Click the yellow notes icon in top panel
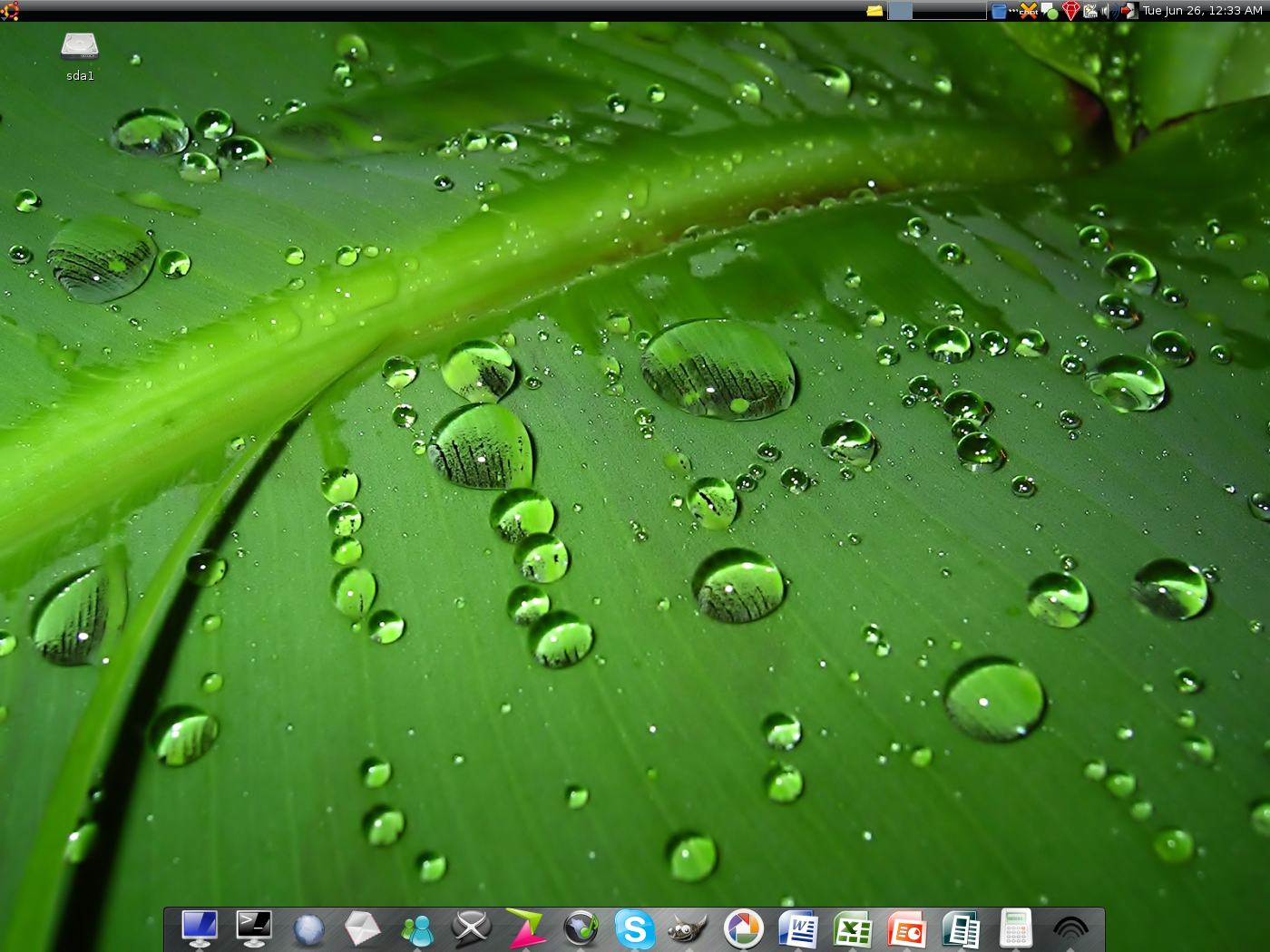This screenshot has height=952, width=1270. pyautogui.click(x=874, y=11)
